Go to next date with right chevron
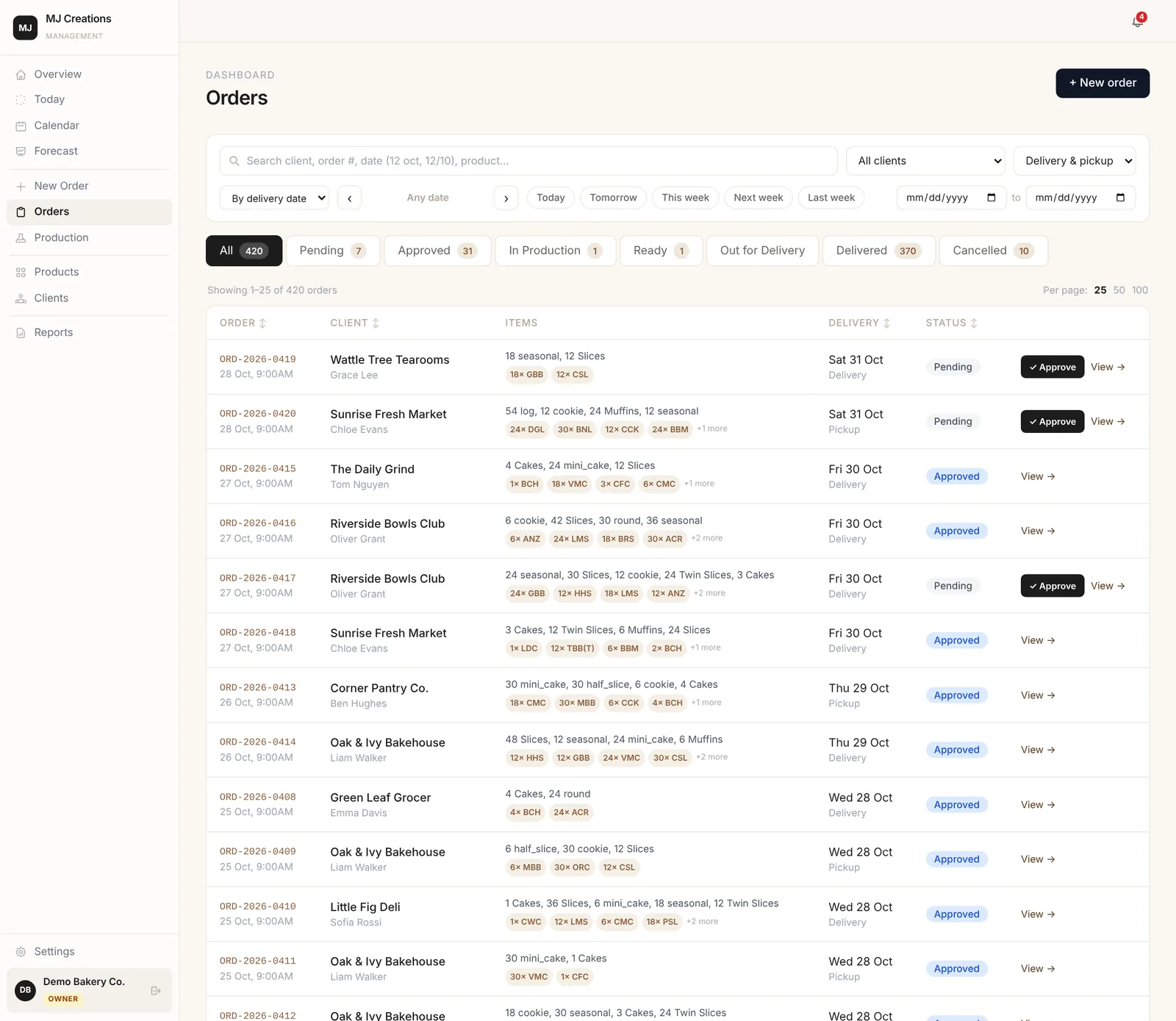The height and width of the screenshot is (1021, 1176). pyautogui.click(x=506, y=198)
